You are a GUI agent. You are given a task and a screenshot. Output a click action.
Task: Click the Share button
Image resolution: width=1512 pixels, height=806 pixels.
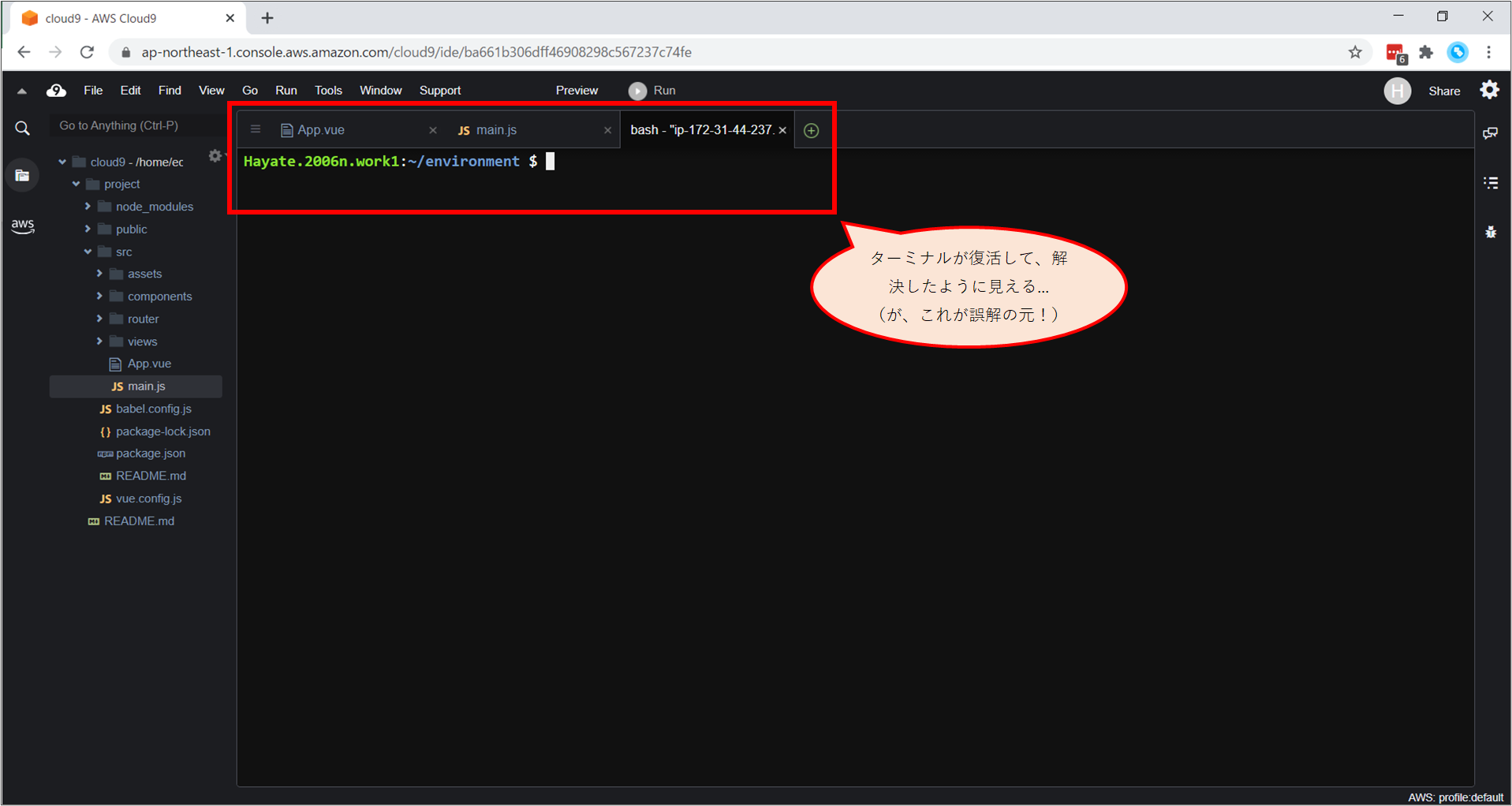1443,91
